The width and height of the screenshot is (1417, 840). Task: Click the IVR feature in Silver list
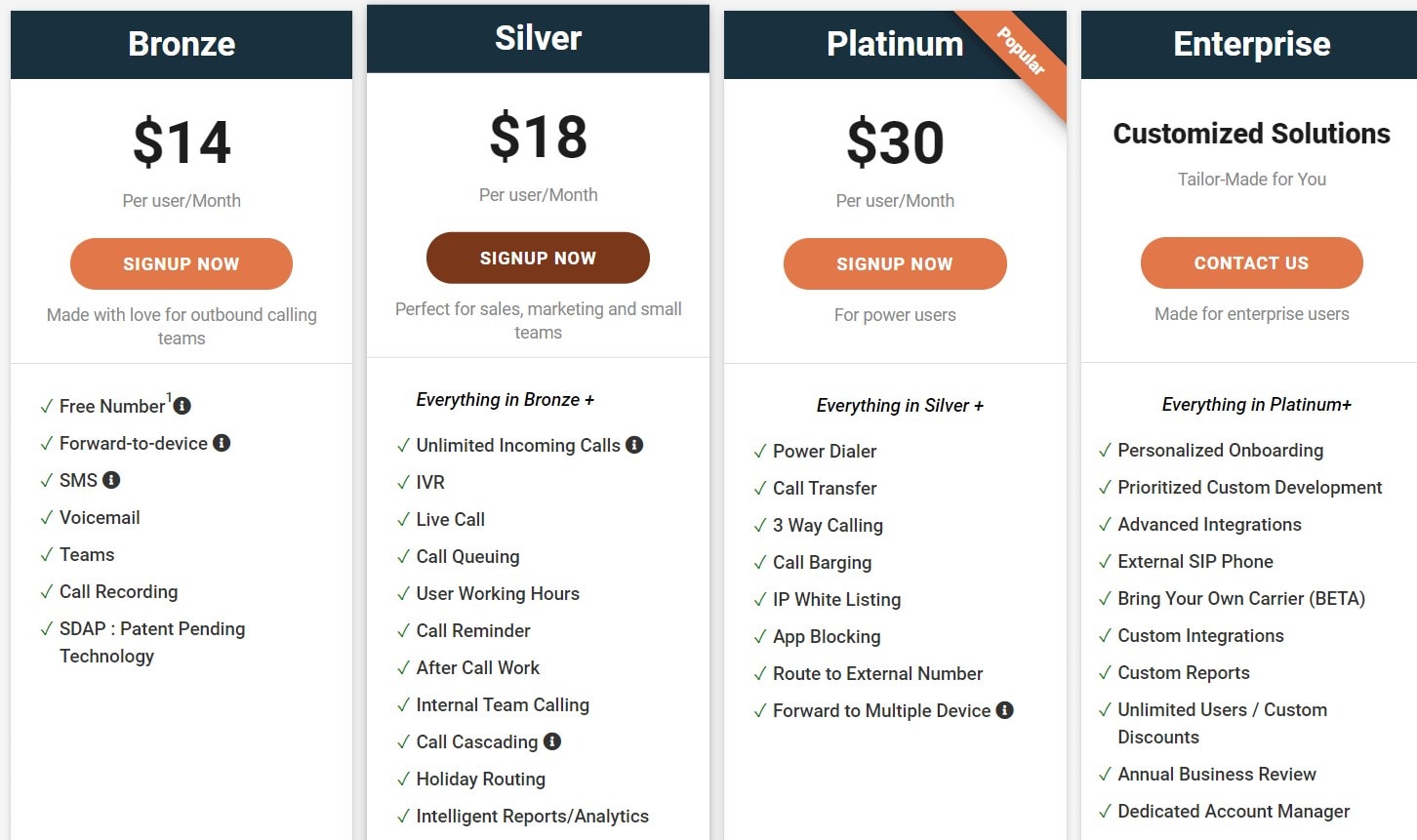tap(430, 482)
